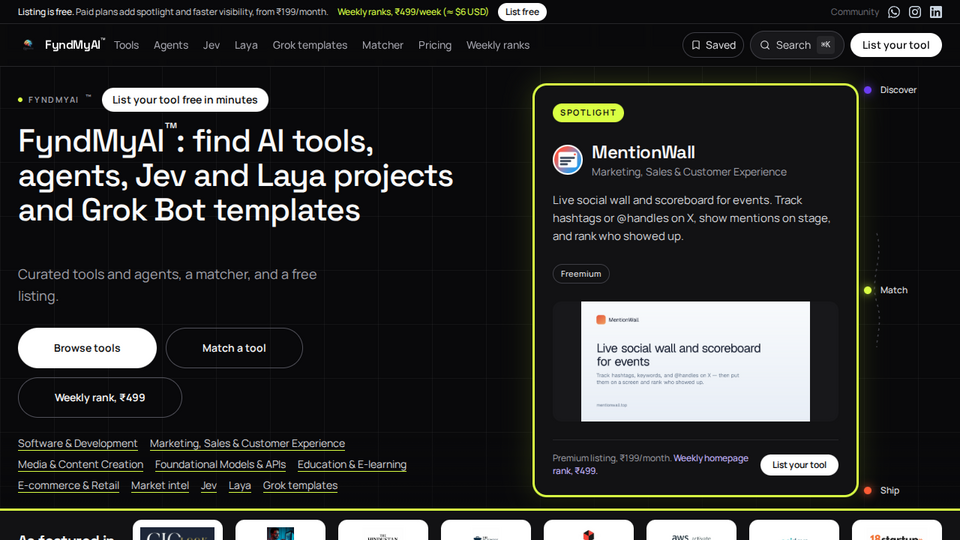This screenshot has height=540, width=960.
Task: Open Education & E-learning link
Action: 352,465
